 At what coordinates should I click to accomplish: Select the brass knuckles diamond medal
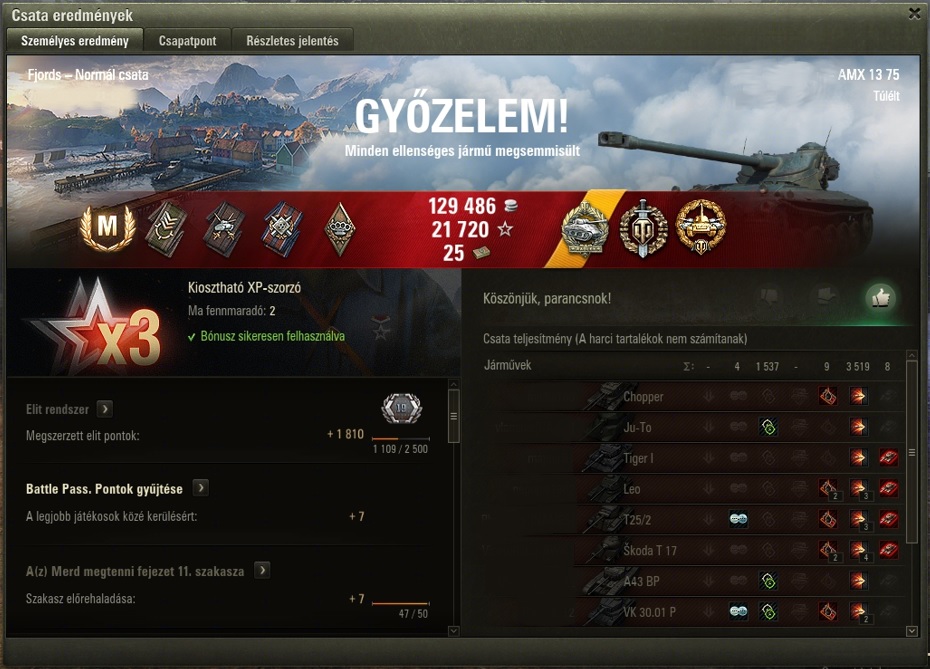(x=340, y=229)
